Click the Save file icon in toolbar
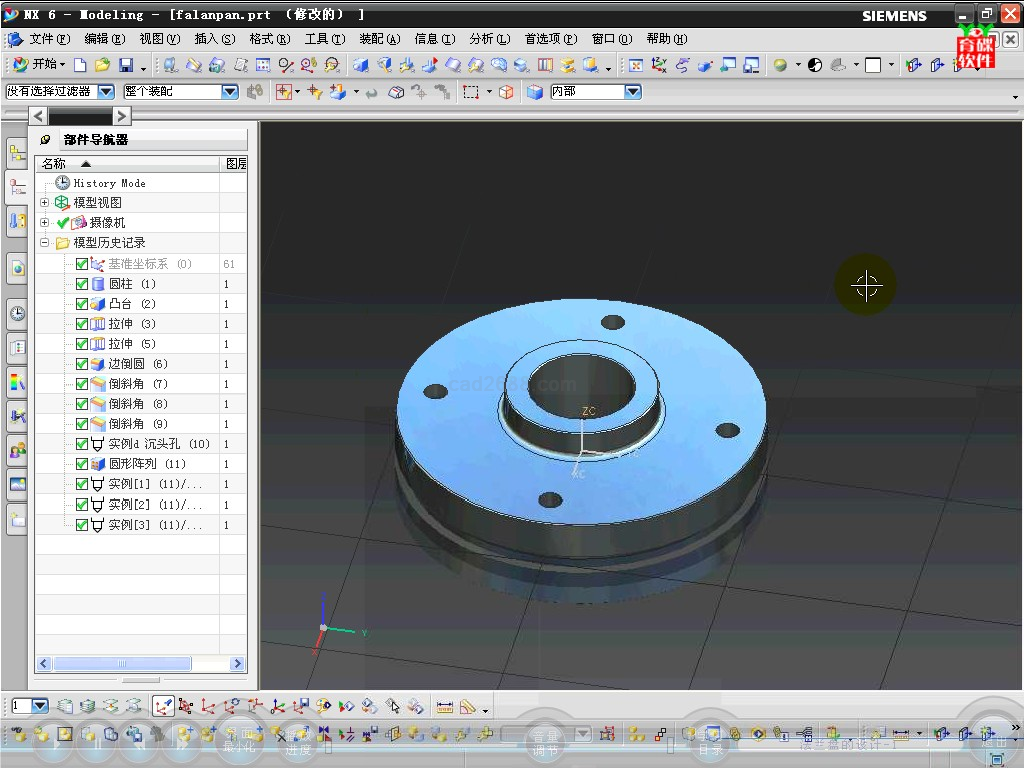Image resolution: width=1024 pixels, height=768 pixels. tap(126, 65)
